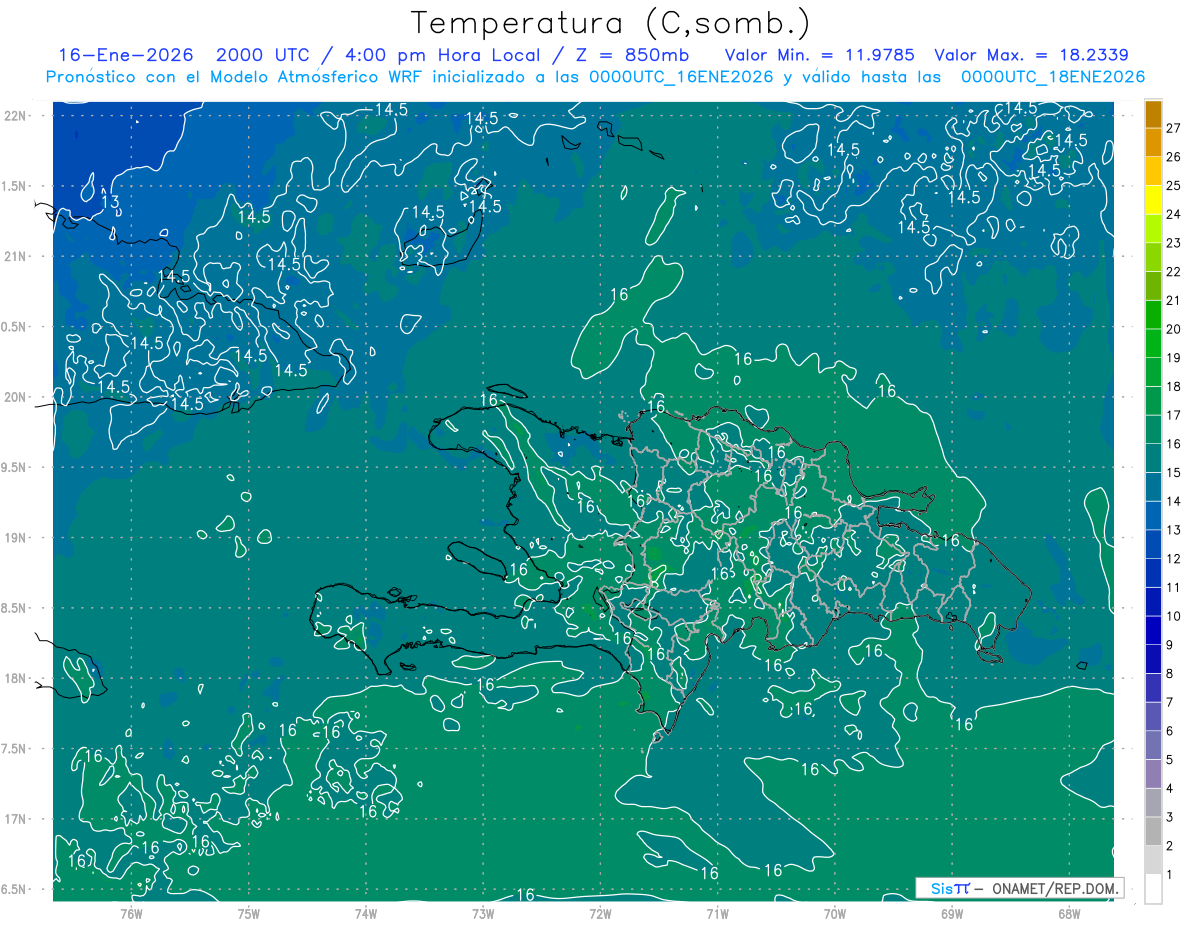Click the "75W" longitude axis label
The width and height of the screenshot is (1200, 927).
pos(248,913)
